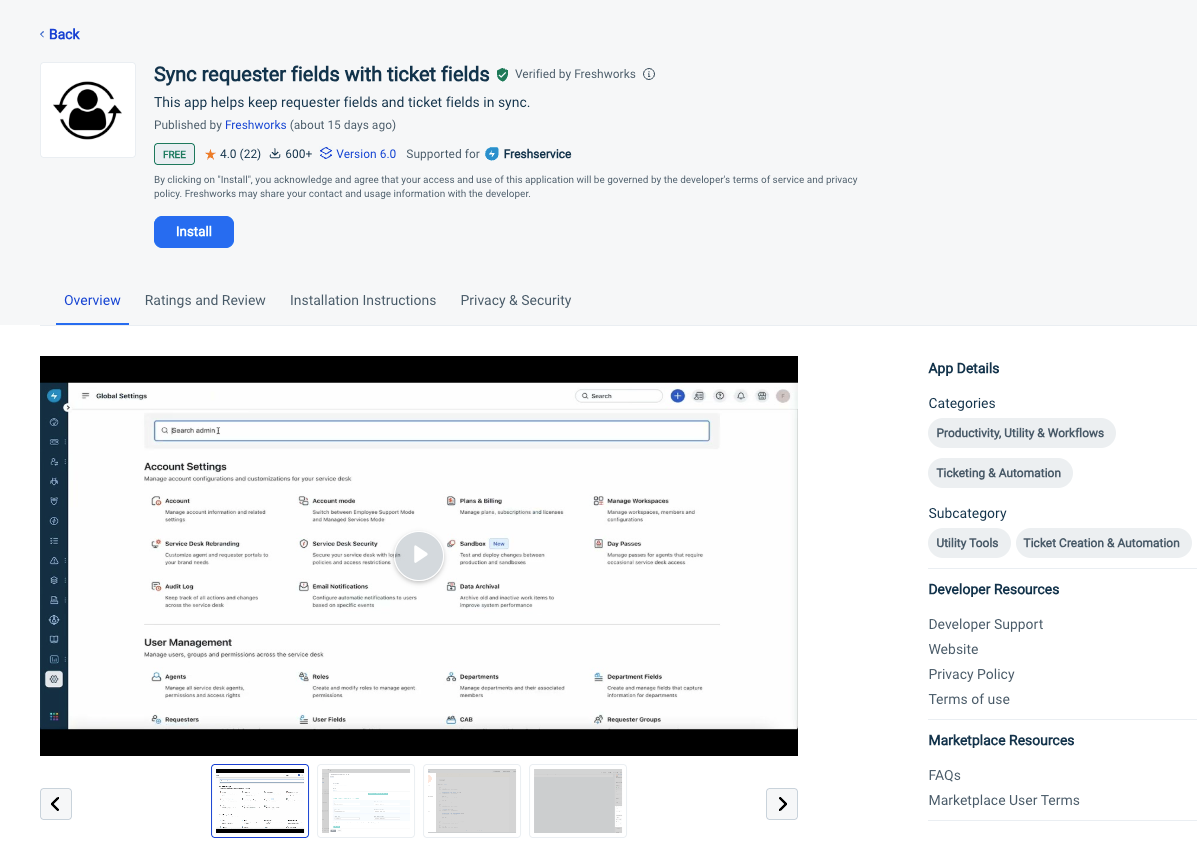Click the green verified shield icon
Viewport: 1197px width, 852px height.
[502, 74]
